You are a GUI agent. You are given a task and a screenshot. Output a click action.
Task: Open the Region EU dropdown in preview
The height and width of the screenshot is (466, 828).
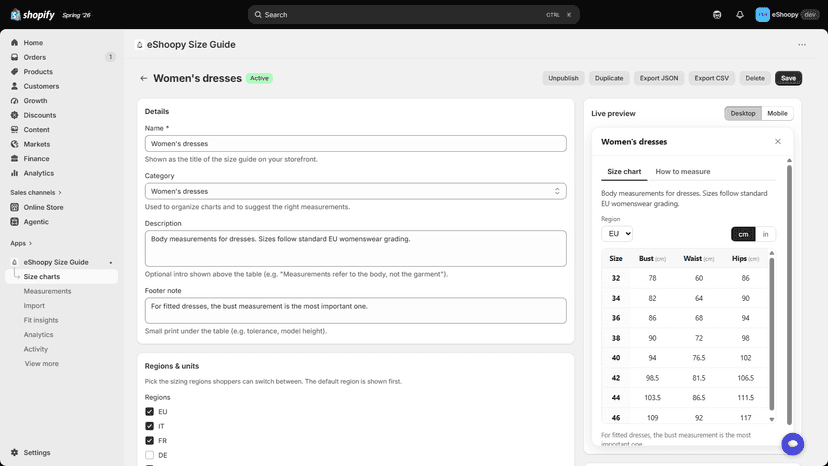click(616, 234)
